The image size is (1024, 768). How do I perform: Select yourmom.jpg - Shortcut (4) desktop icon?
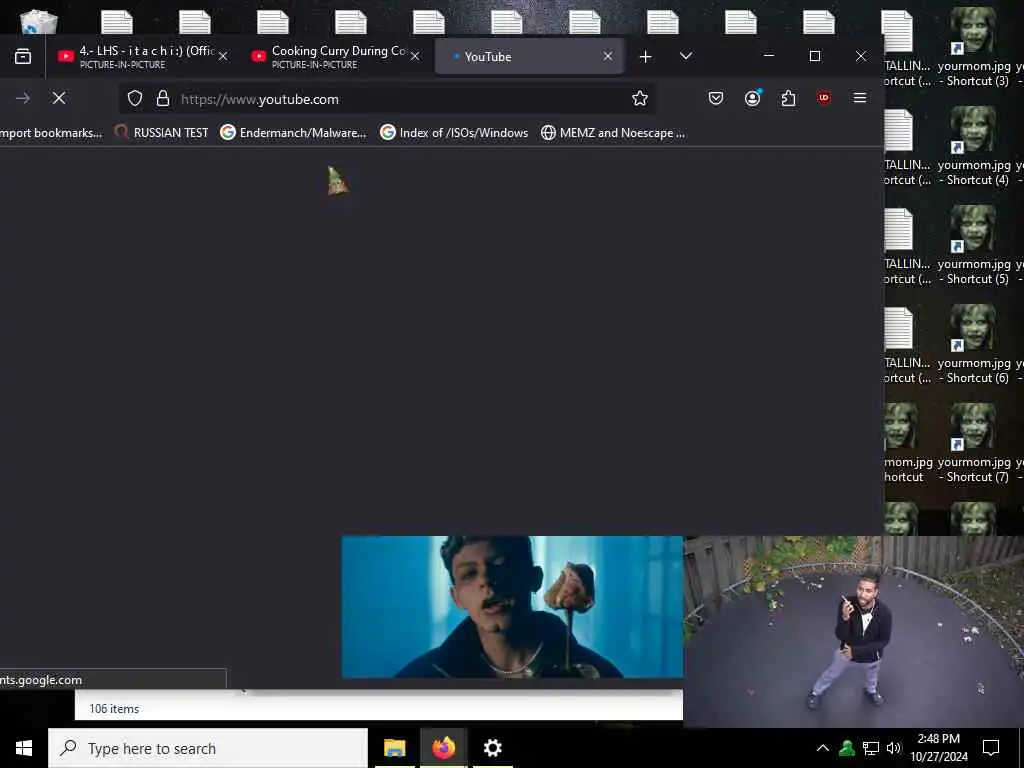click(x=974, y=146)
